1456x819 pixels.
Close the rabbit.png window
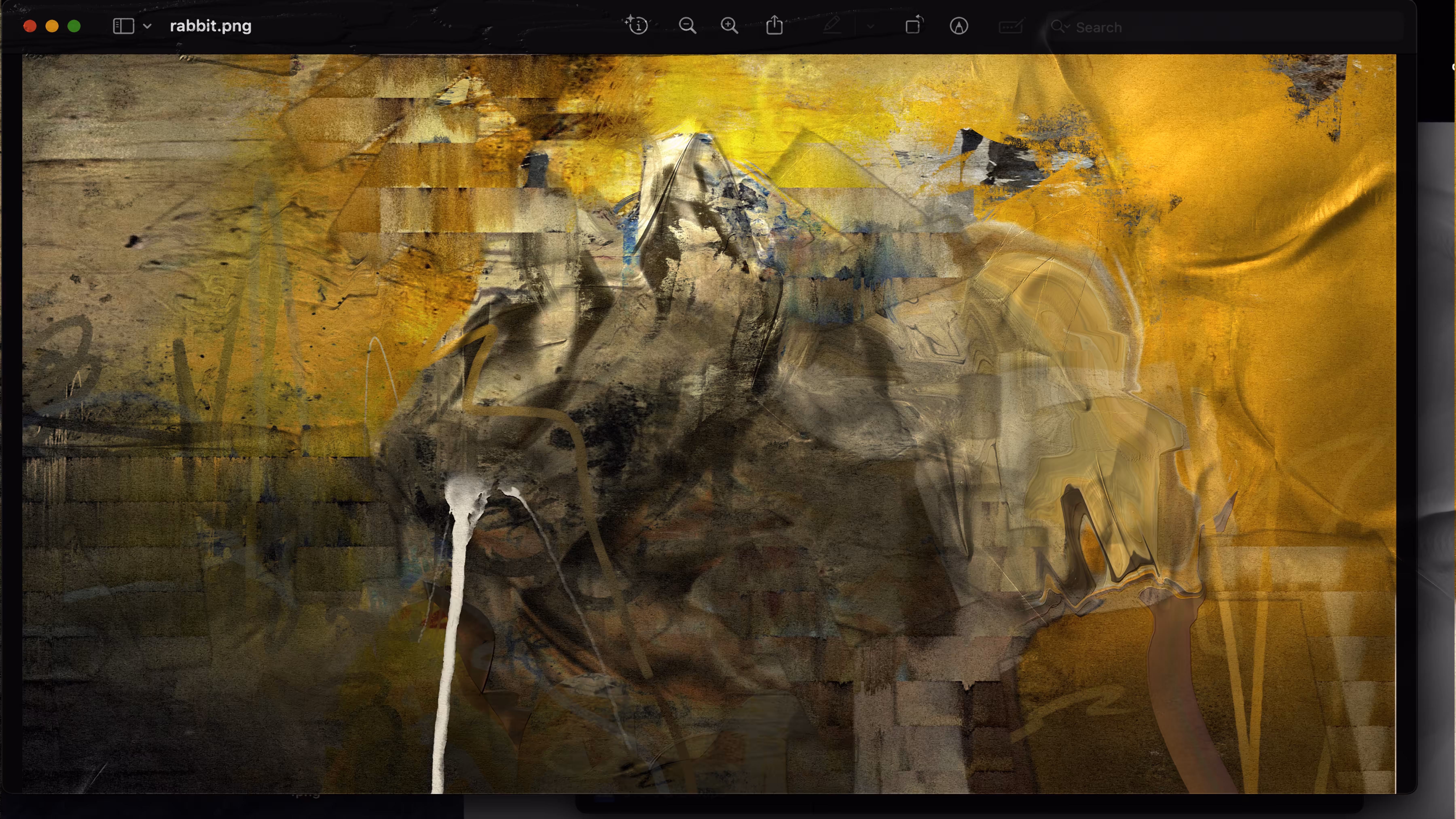coord(30,26)
